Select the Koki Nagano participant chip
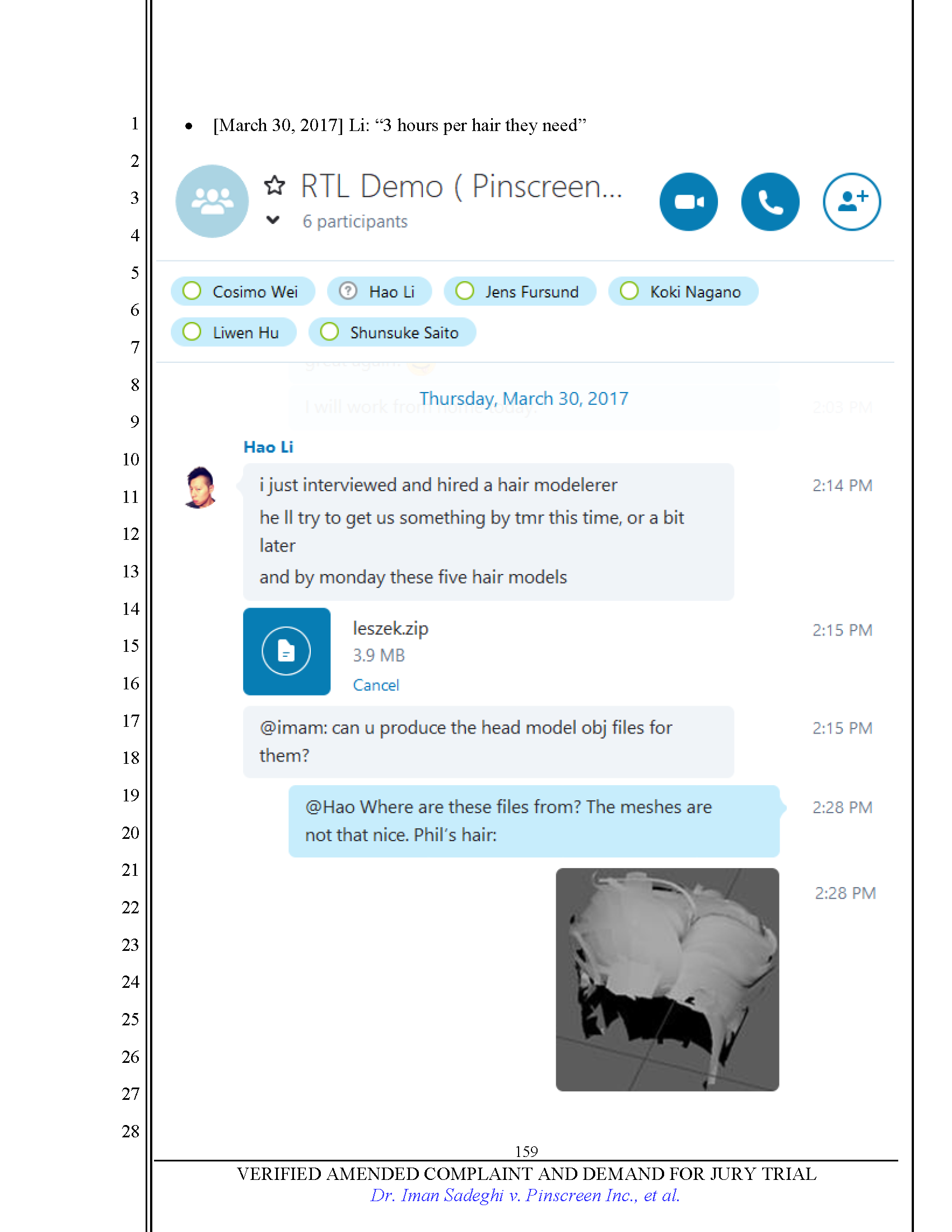This screenshot has height=1232, width=952. [683, 292]
